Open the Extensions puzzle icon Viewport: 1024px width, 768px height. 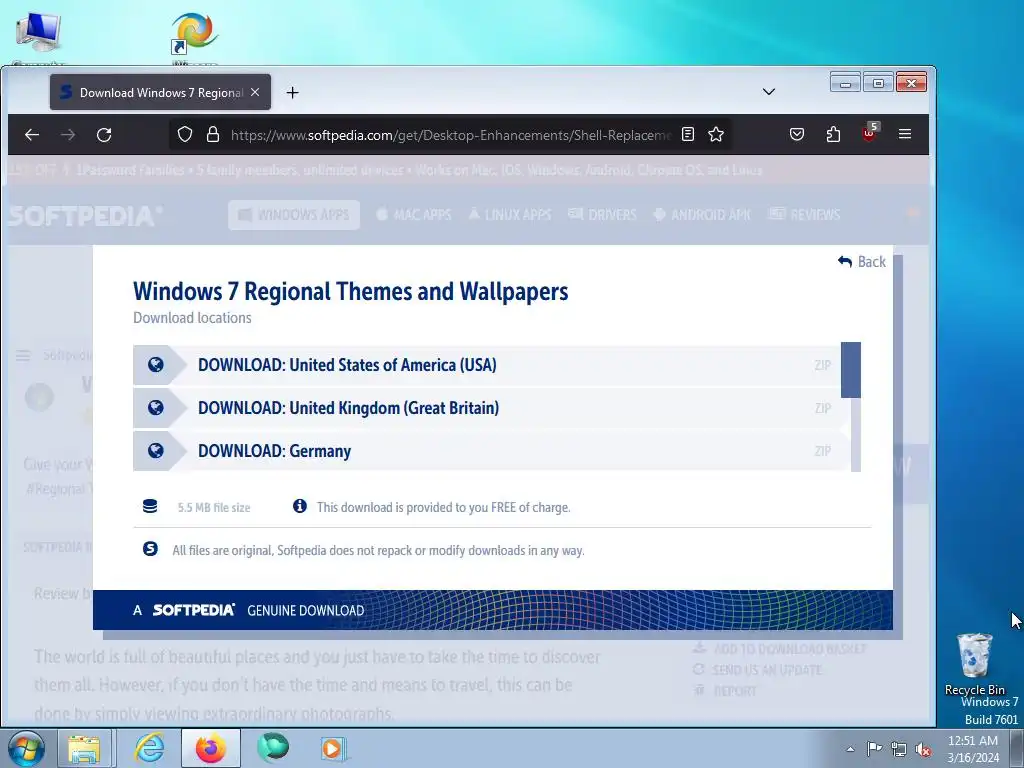pyautogui.click(x=833, y=135)
